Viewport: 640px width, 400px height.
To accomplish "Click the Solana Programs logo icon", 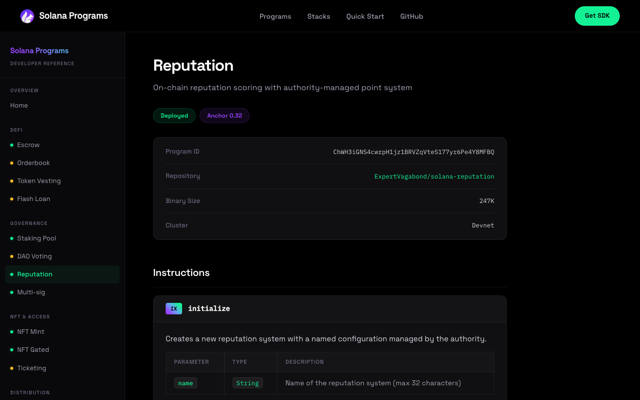I will [27, 16].
